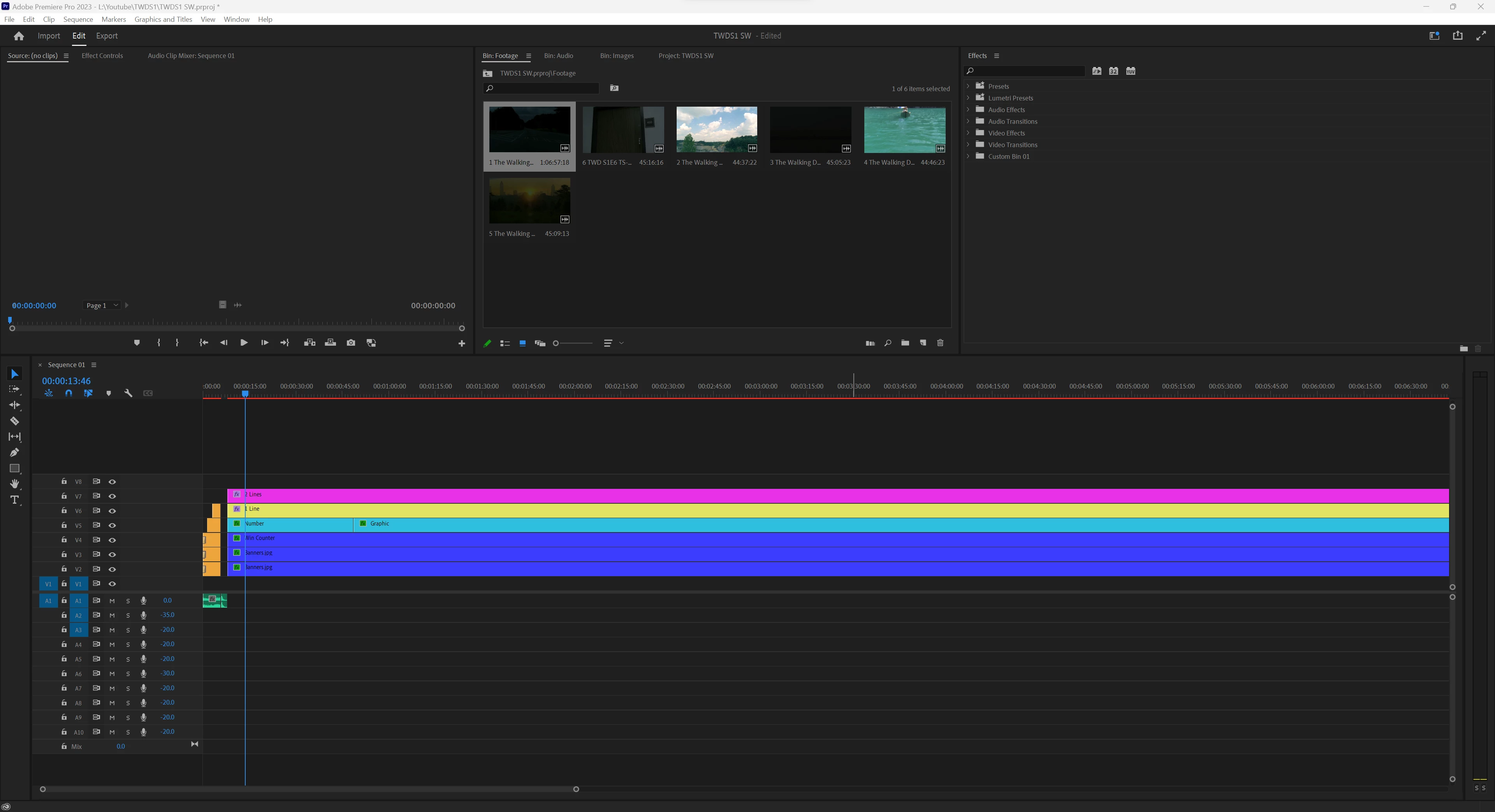Screen dimensions: 1495x812
Task: Open the Export workspace
Action: coord(107,36)
